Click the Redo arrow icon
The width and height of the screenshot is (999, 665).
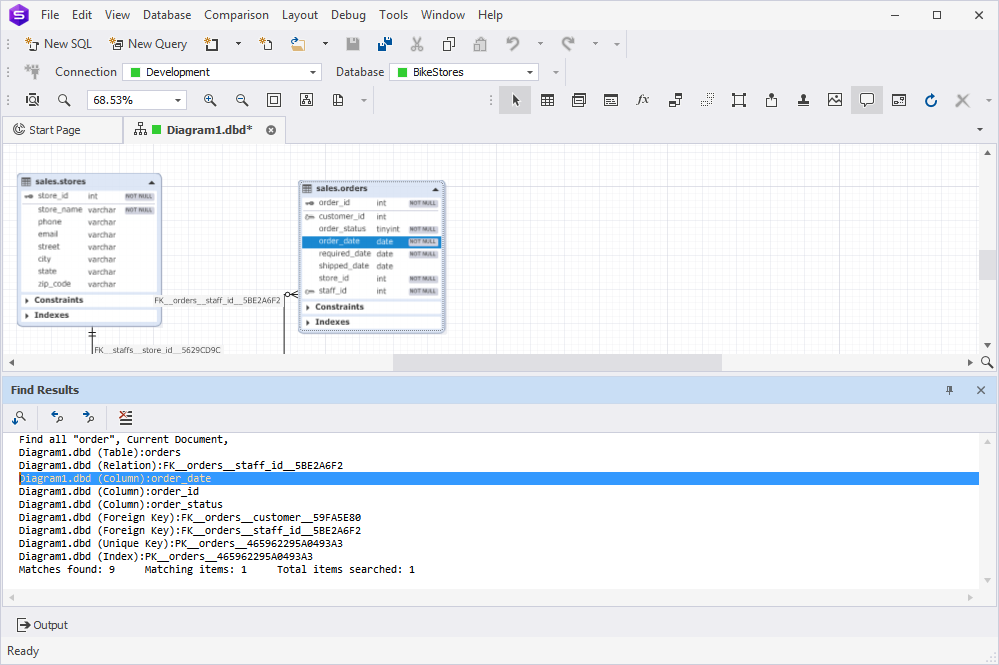click(x=568, y=44)
